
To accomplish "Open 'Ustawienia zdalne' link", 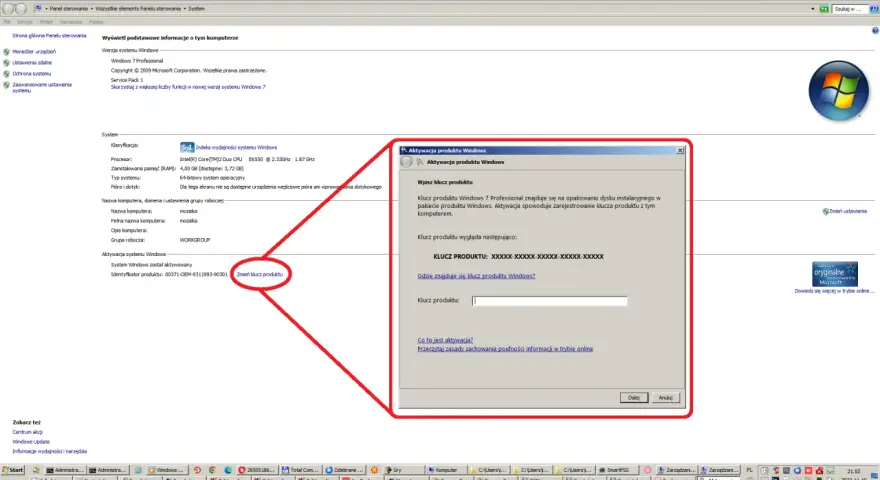I will point(32,63).
